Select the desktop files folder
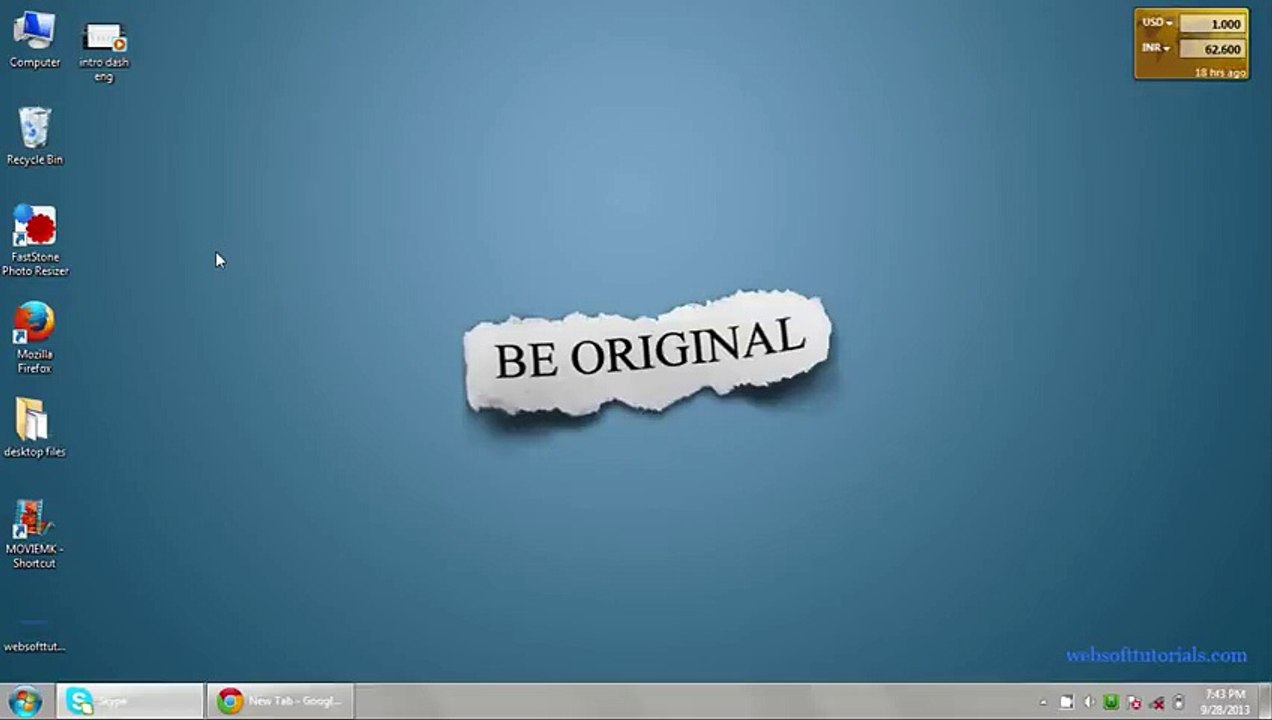This screenshot has width=1272, height=720. [x=34, y=428]
